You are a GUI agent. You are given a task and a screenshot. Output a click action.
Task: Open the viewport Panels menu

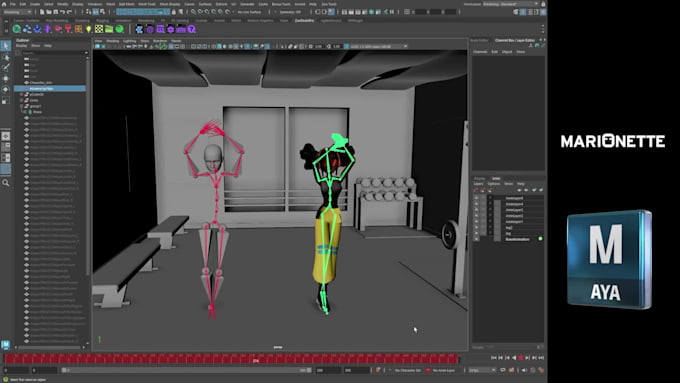pos(176,41)
